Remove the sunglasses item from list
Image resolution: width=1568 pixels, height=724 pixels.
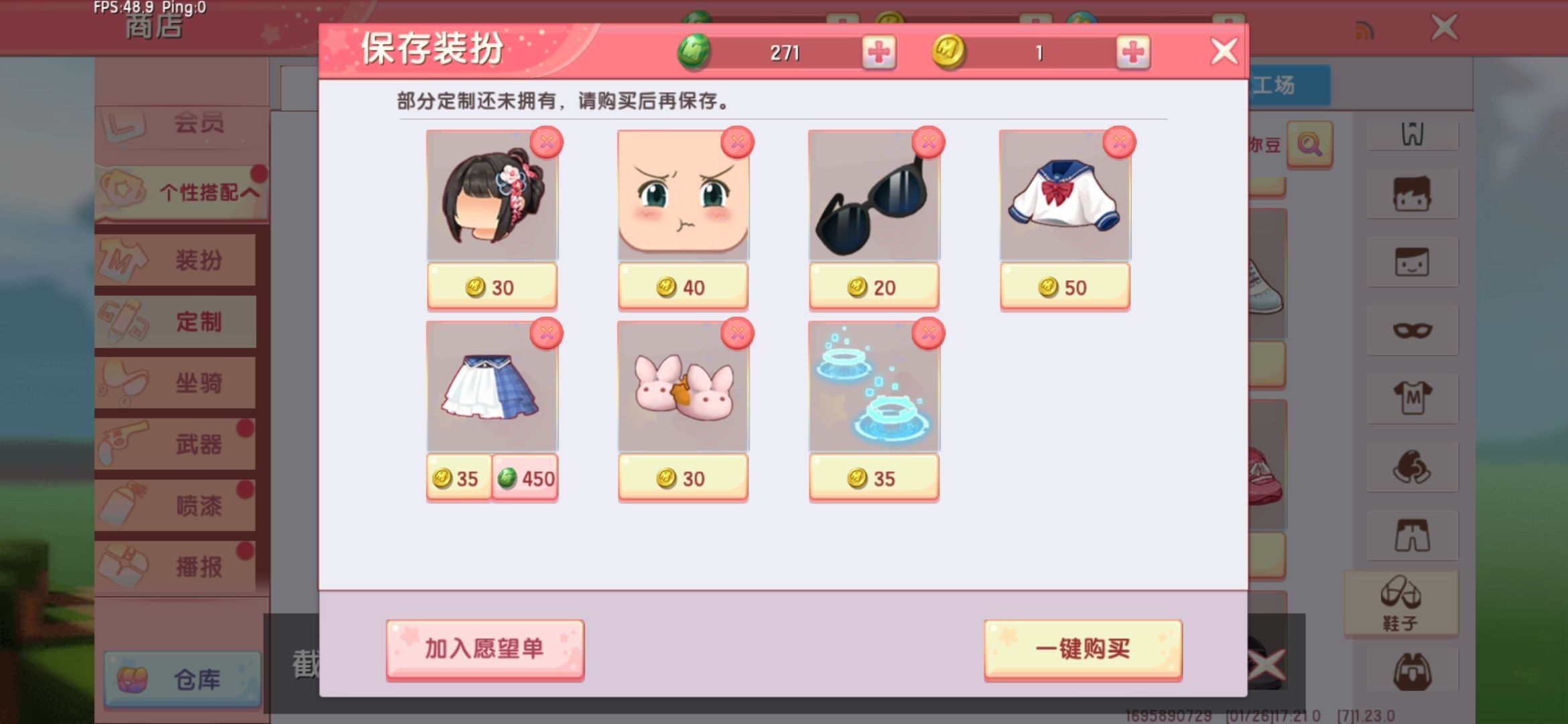929,142
